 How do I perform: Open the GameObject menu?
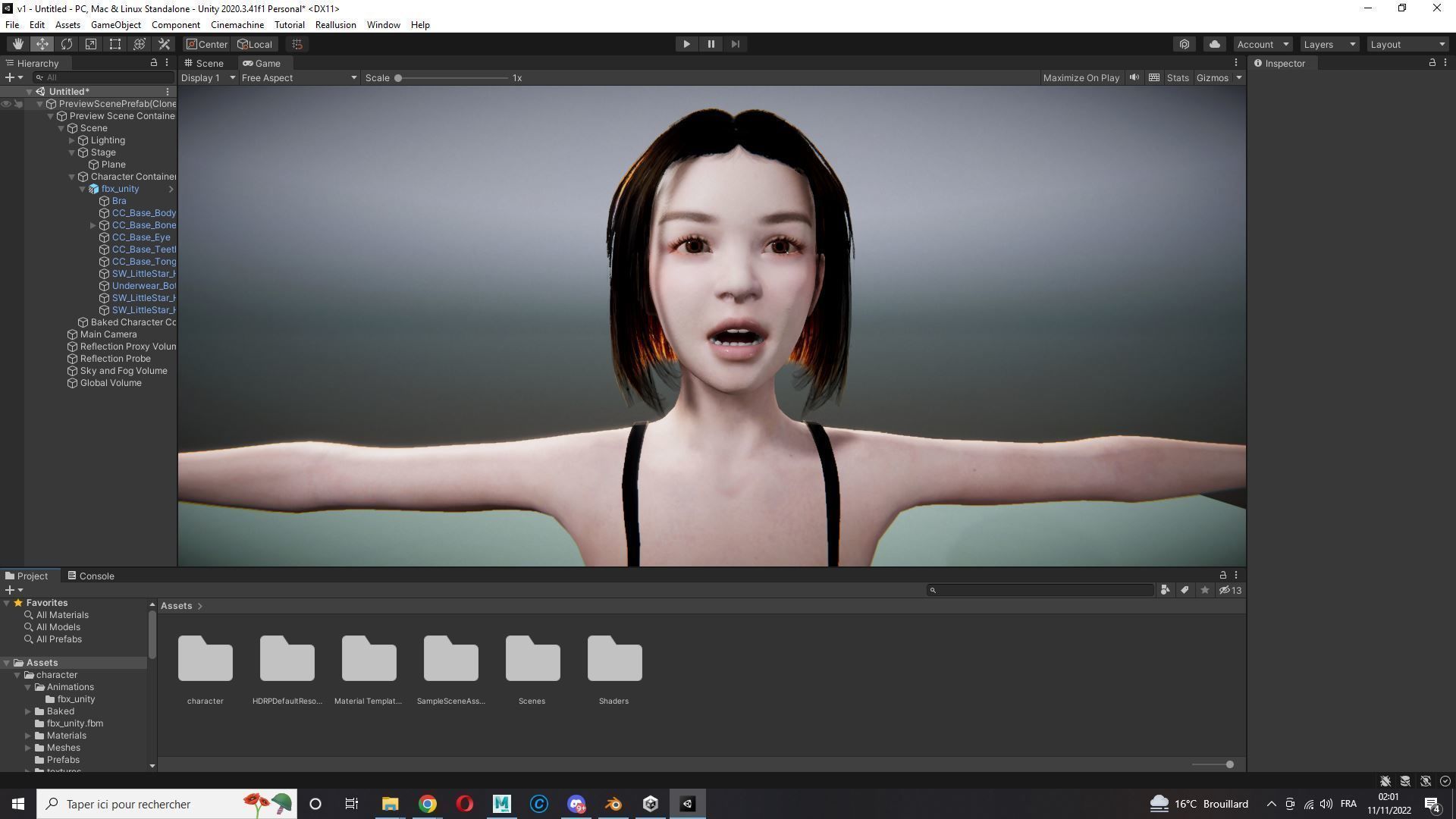point(115,24)
